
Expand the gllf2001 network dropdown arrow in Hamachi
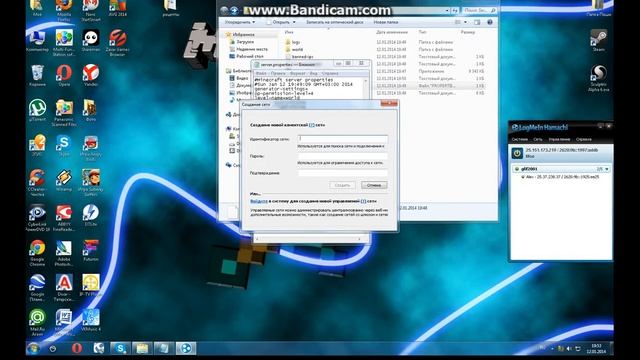pos(607,169)
